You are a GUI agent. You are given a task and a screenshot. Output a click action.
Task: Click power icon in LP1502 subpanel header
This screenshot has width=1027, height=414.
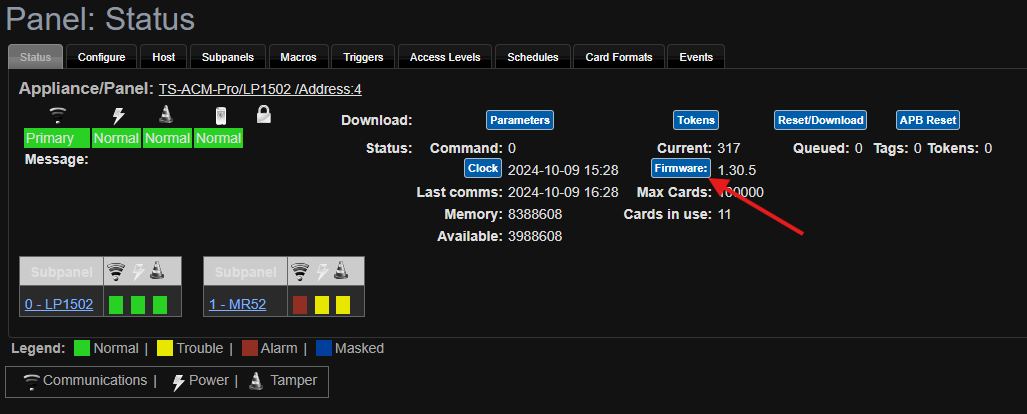pos(138,271)
